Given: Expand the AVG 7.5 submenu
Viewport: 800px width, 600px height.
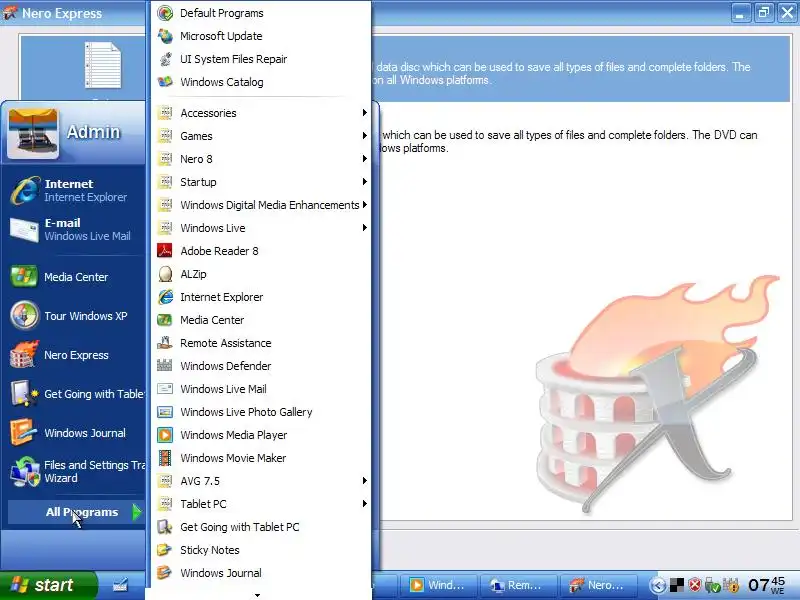Looking at the screenshot, I should pyautogui.click(x=261, y=481).
